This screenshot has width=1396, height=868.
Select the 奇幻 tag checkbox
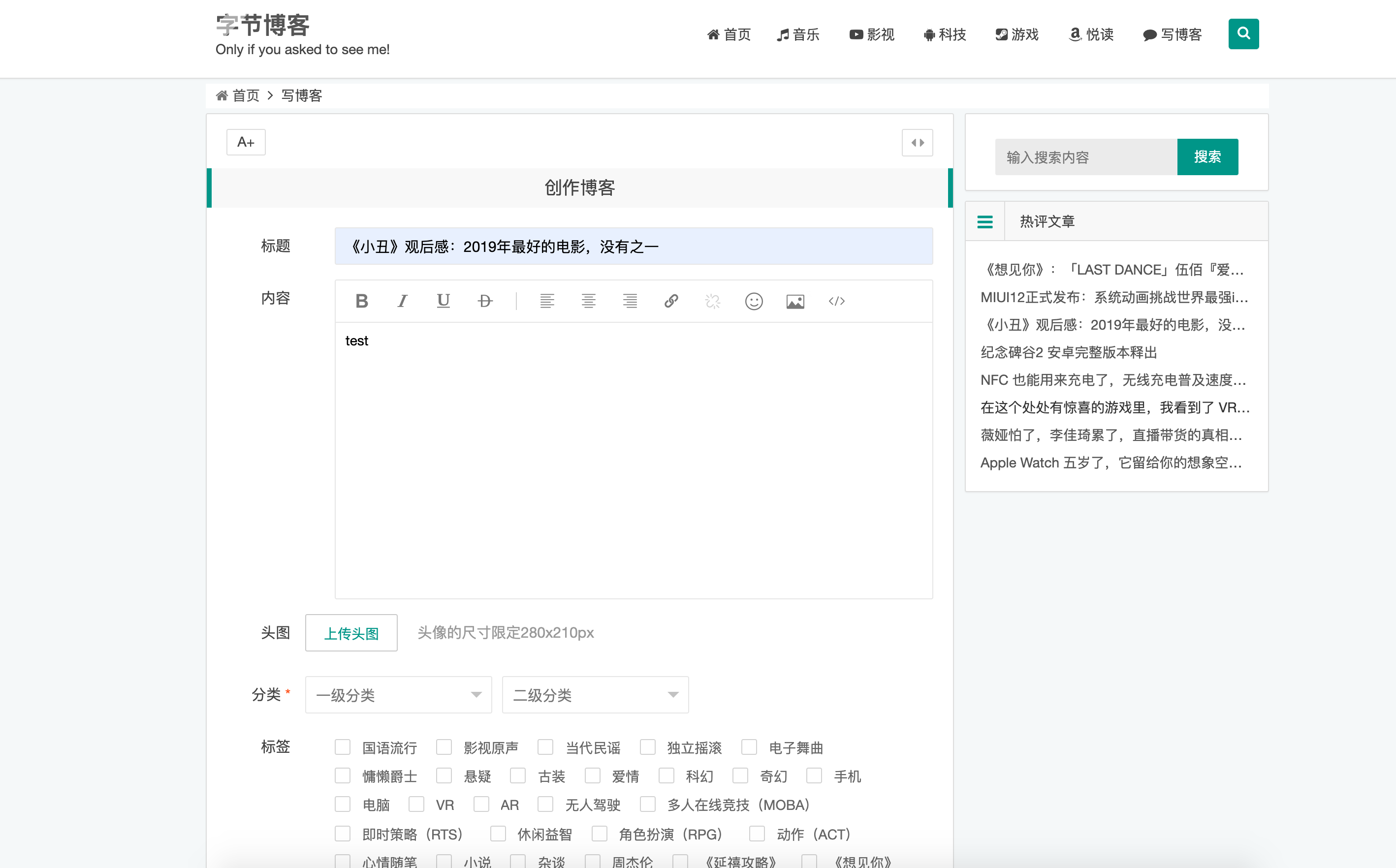[740, 775]
